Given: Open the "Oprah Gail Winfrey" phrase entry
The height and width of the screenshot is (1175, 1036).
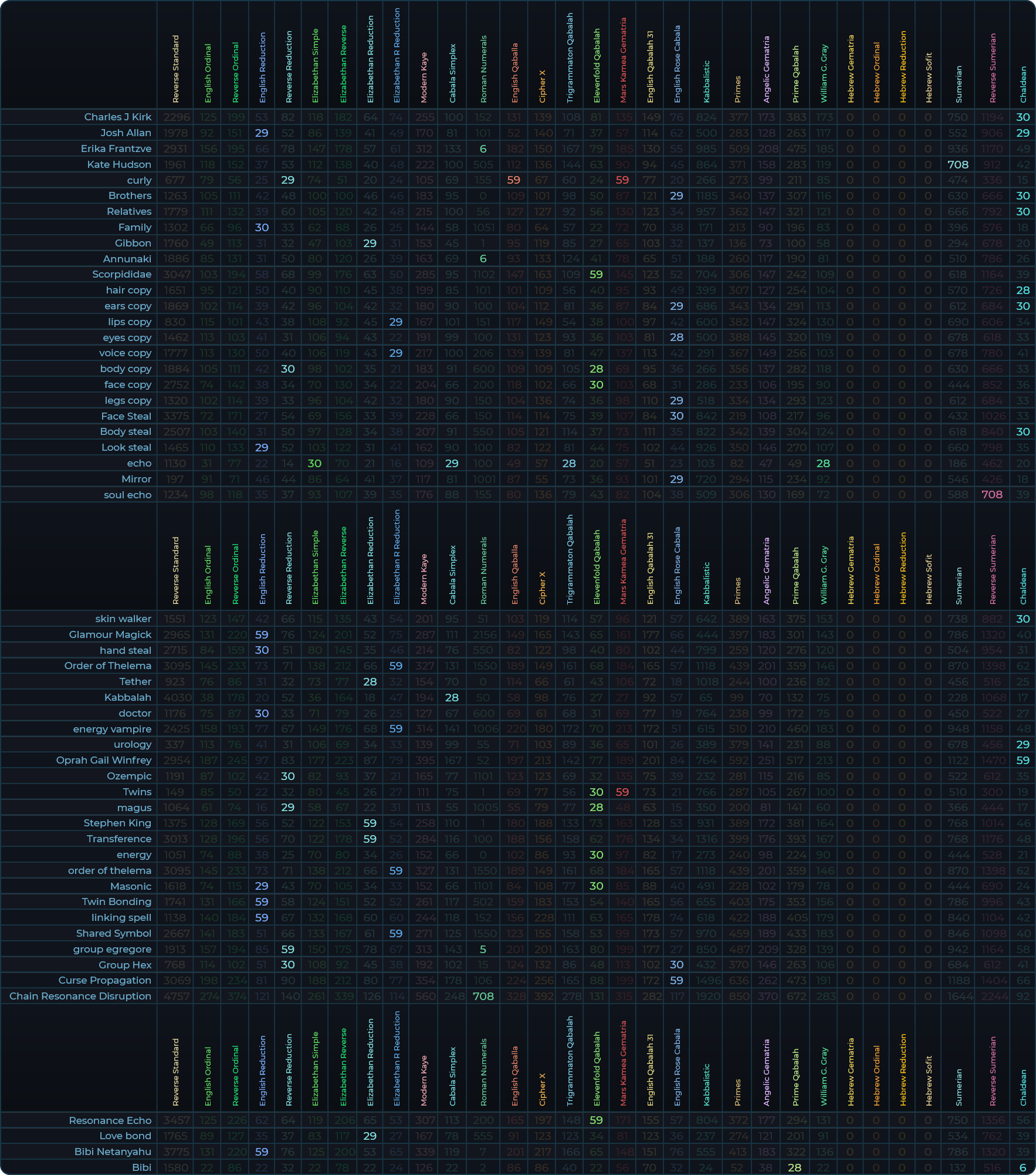Looking at the screenshot, I should point(104,761).
